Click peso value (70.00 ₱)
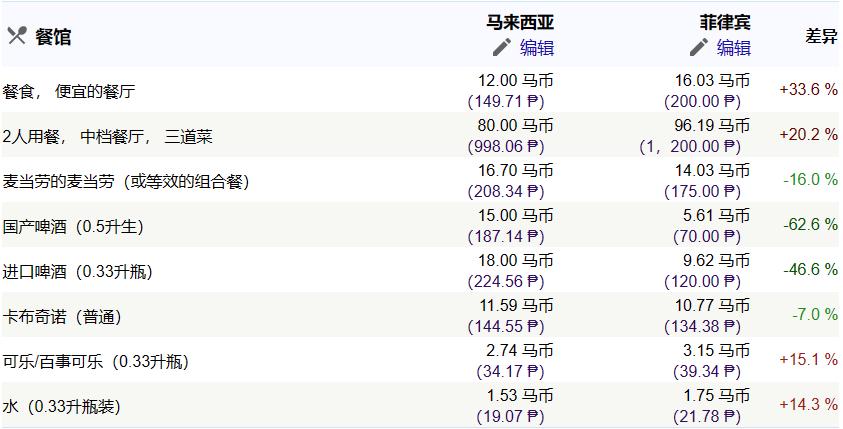The height and width of the screenshot is (429, 843). pos(707,237)
